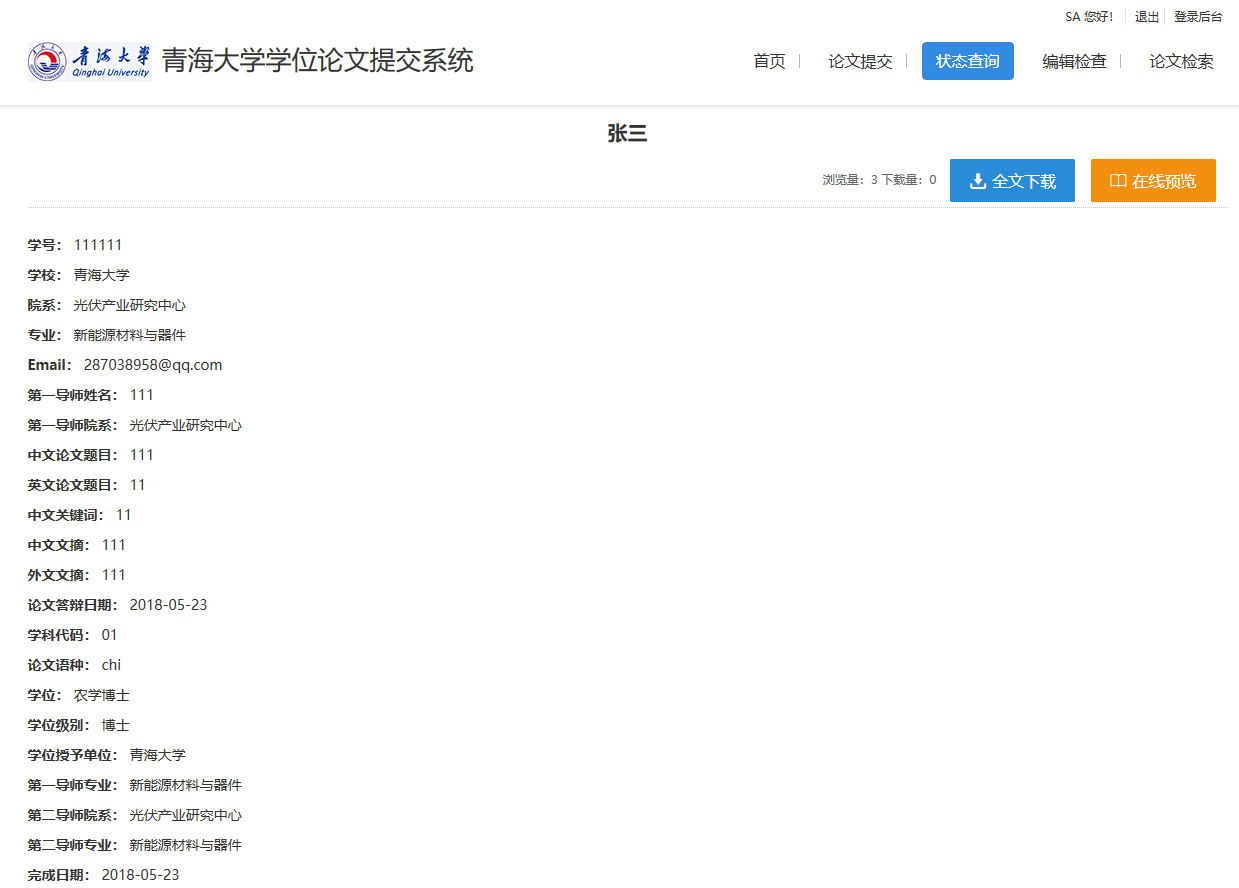Go to 论文提交 page

click(x=859, y=61)
